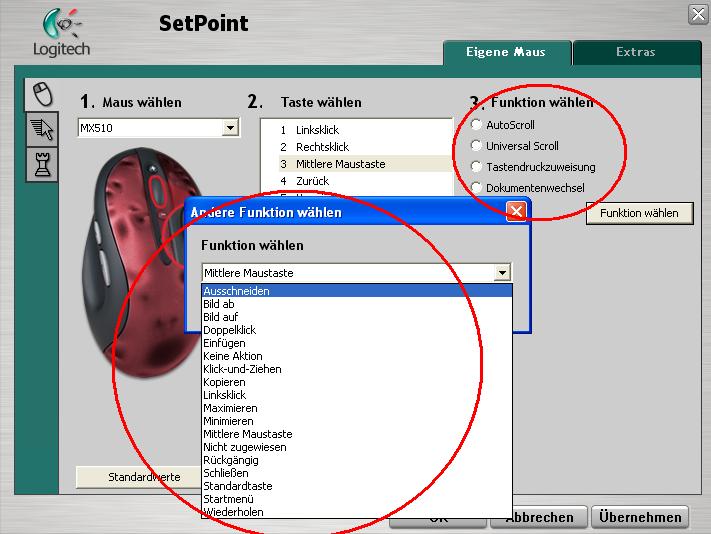Choose Bild auf from the function list
Screen dimensions: 711x534
click(x=357, y=317)
